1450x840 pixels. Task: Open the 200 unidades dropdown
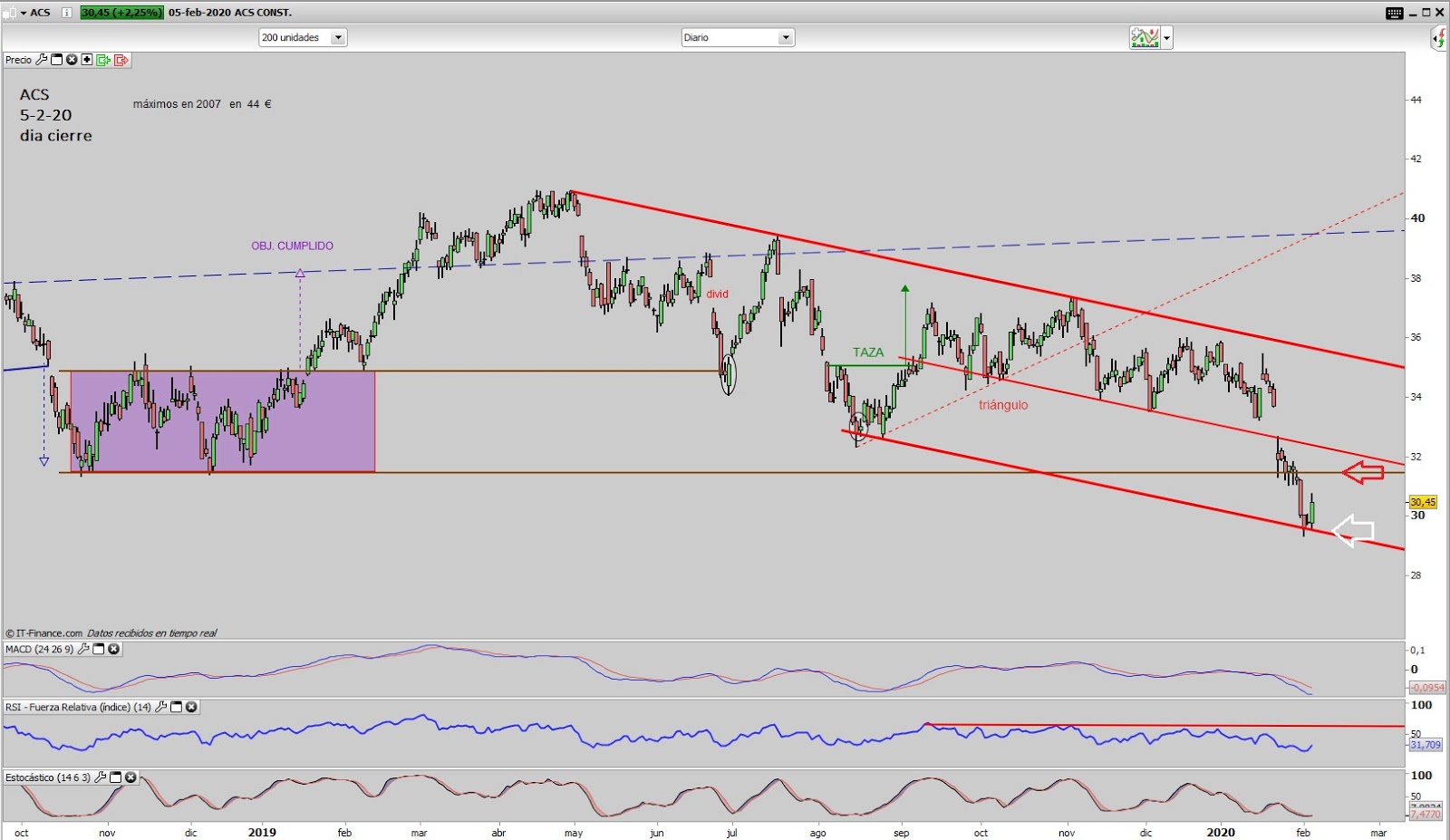pos(303,37)
